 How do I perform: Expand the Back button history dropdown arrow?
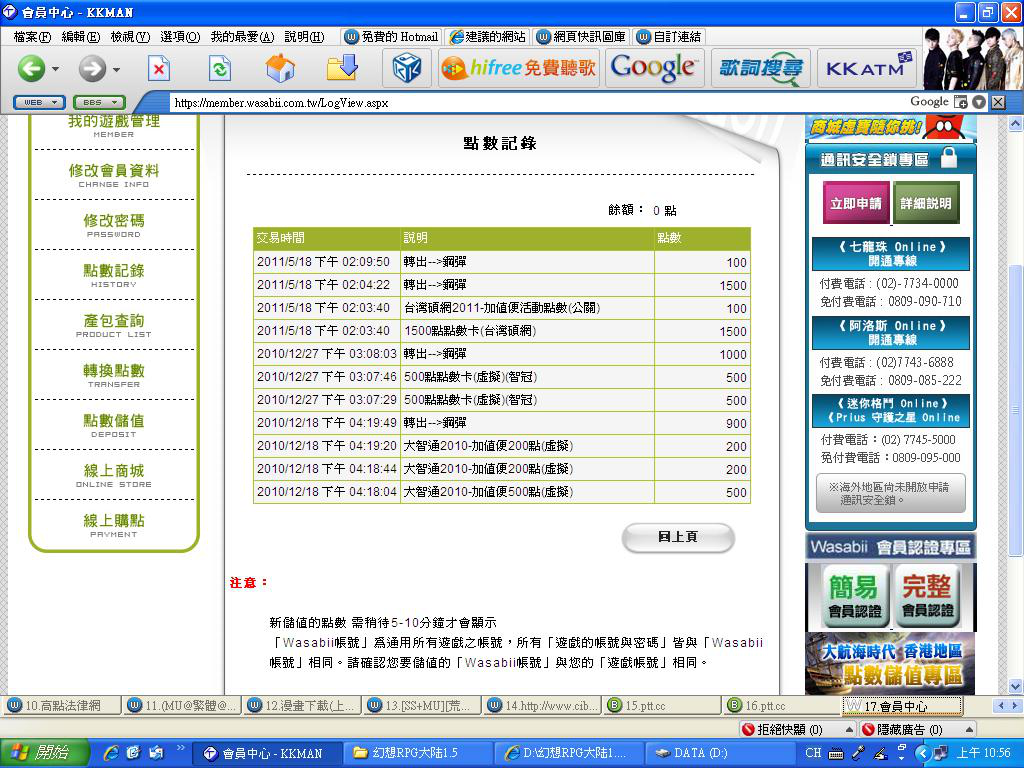pos(55,69)
